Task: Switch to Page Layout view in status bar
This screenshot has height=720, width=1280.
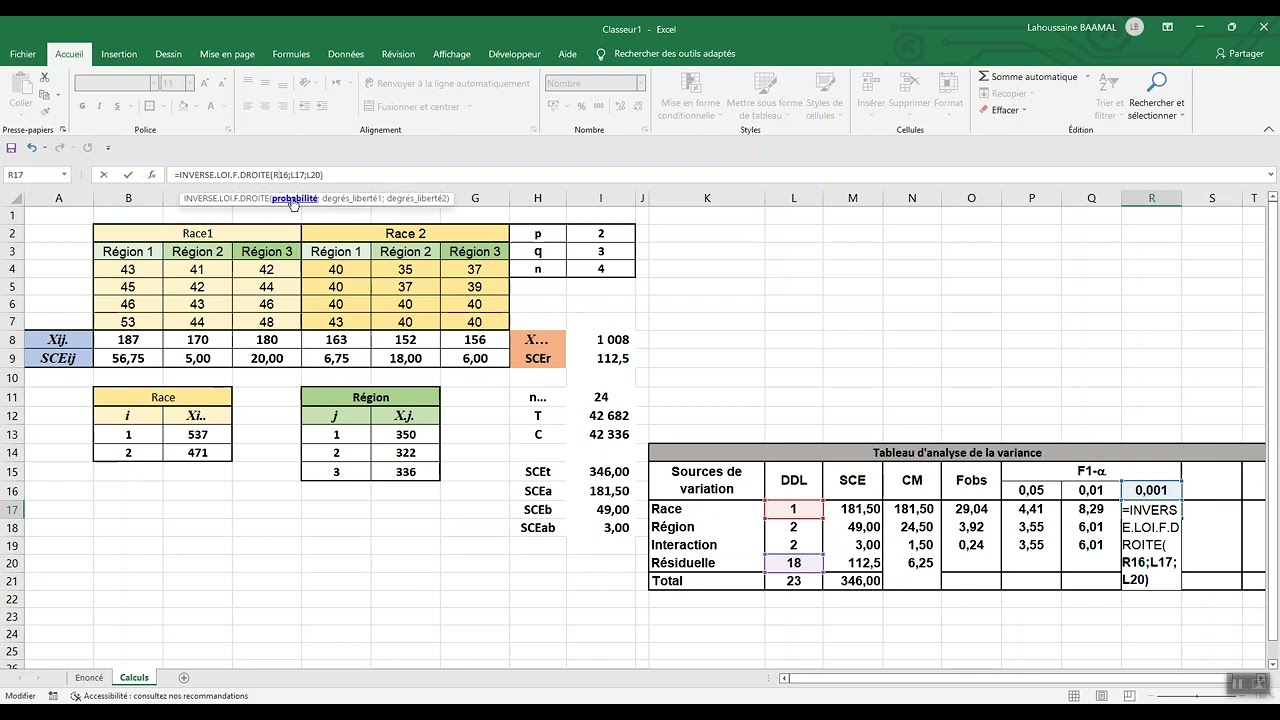Action: [1101, 696]
